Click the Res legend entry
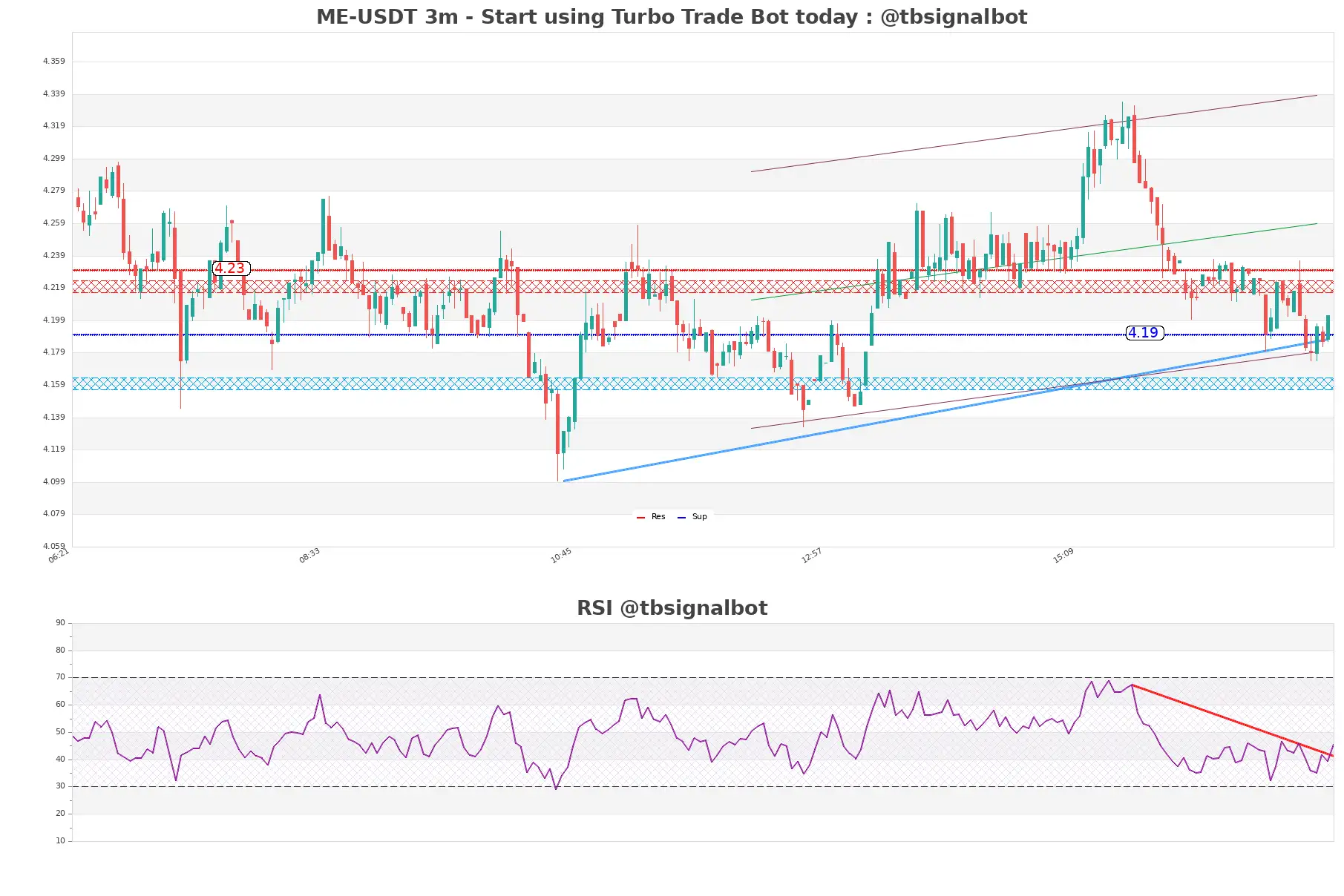1344x896 pixels. (x=652, y=516)
